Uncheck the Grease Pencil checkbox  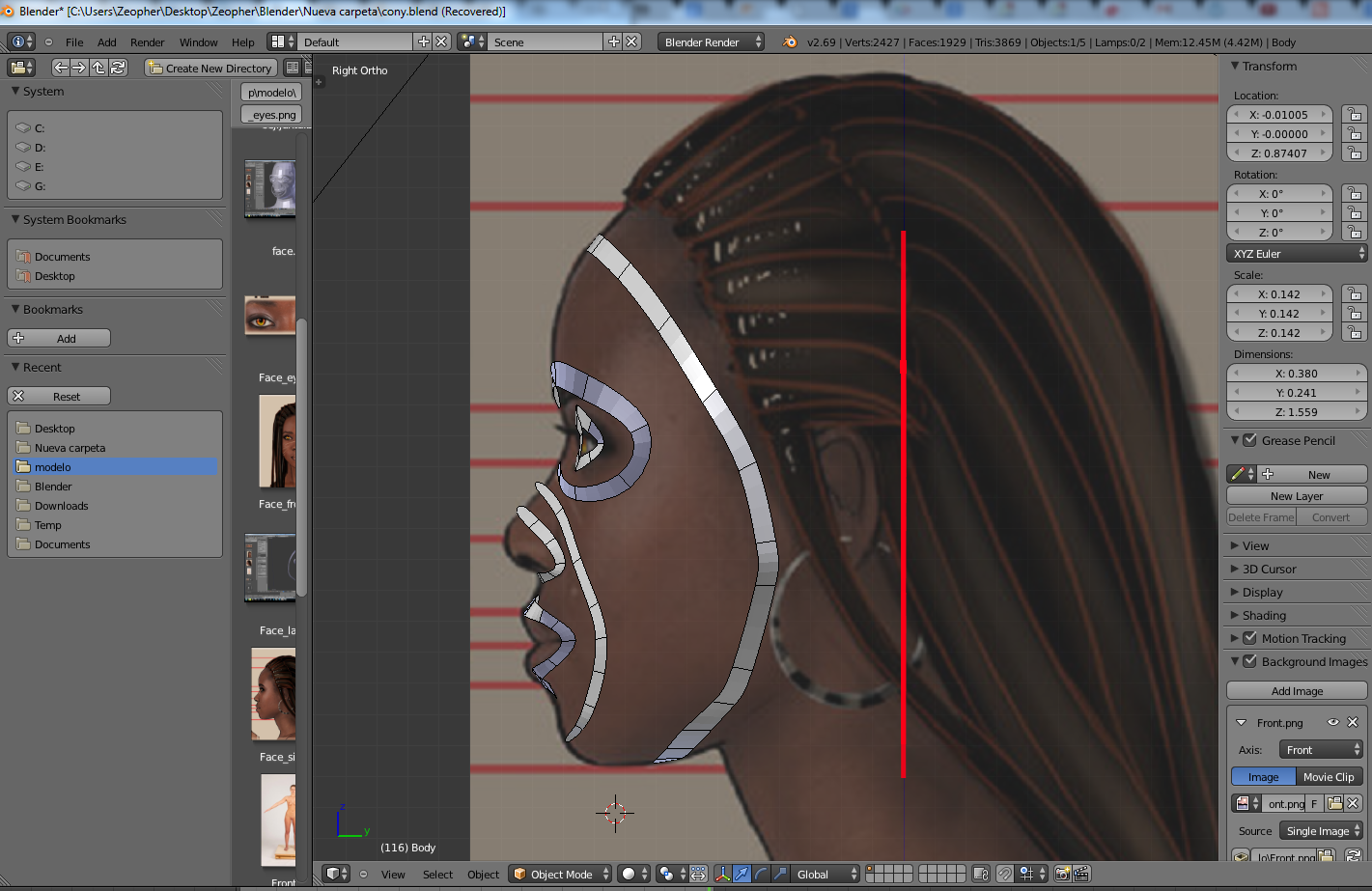tap(1249, 440)
